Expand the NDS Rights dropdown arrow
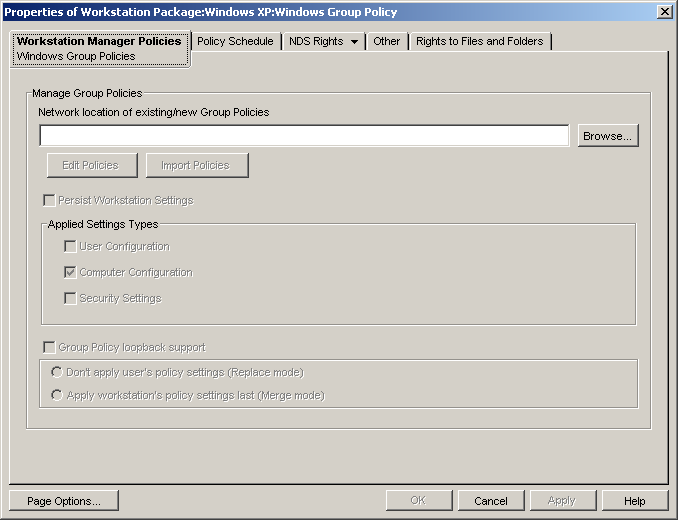This screenshot has height=520, width=678. [355, 42]
